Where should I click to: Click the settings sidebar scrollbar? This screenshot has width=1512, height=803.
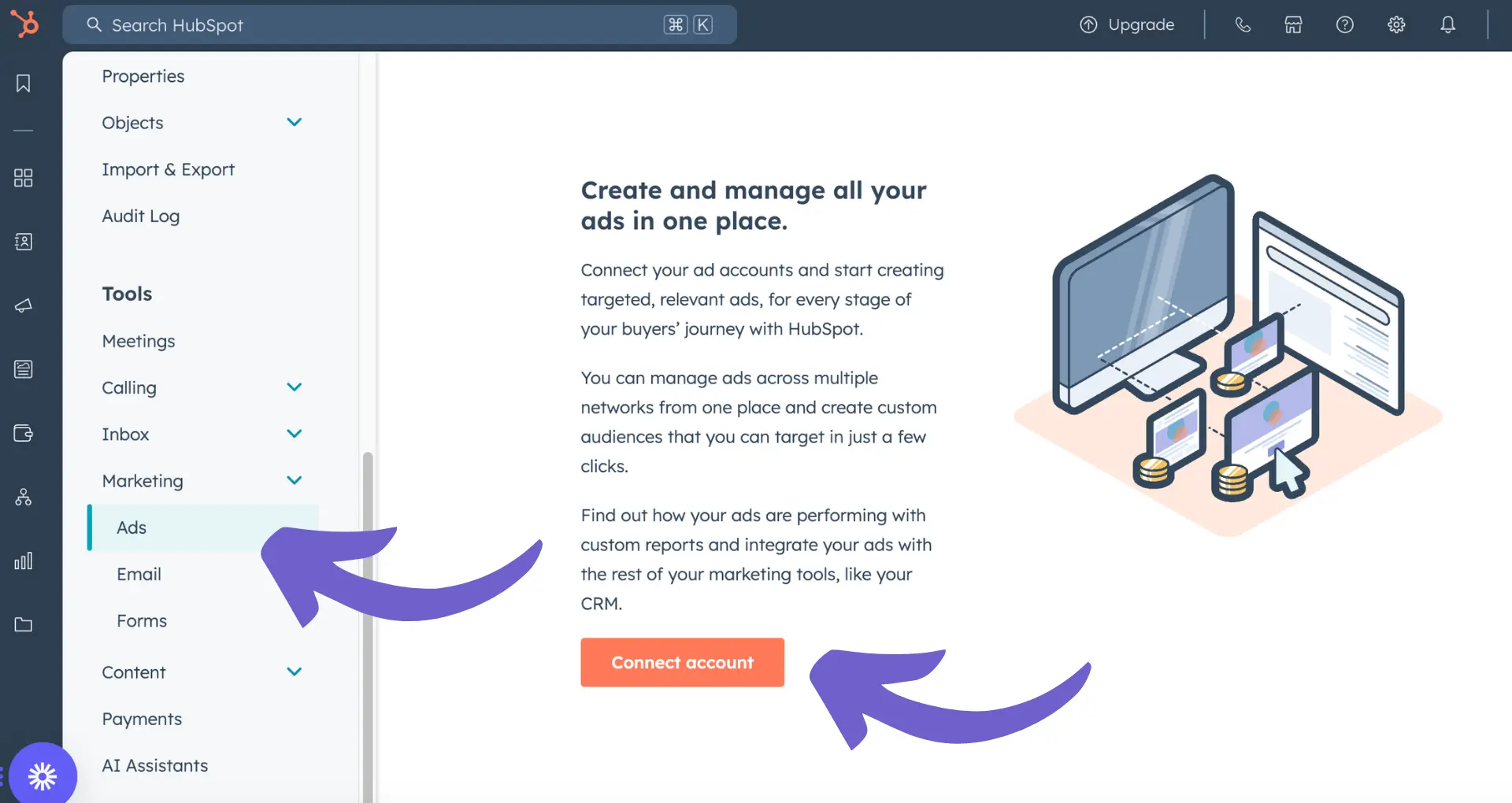tap(368, 626)
